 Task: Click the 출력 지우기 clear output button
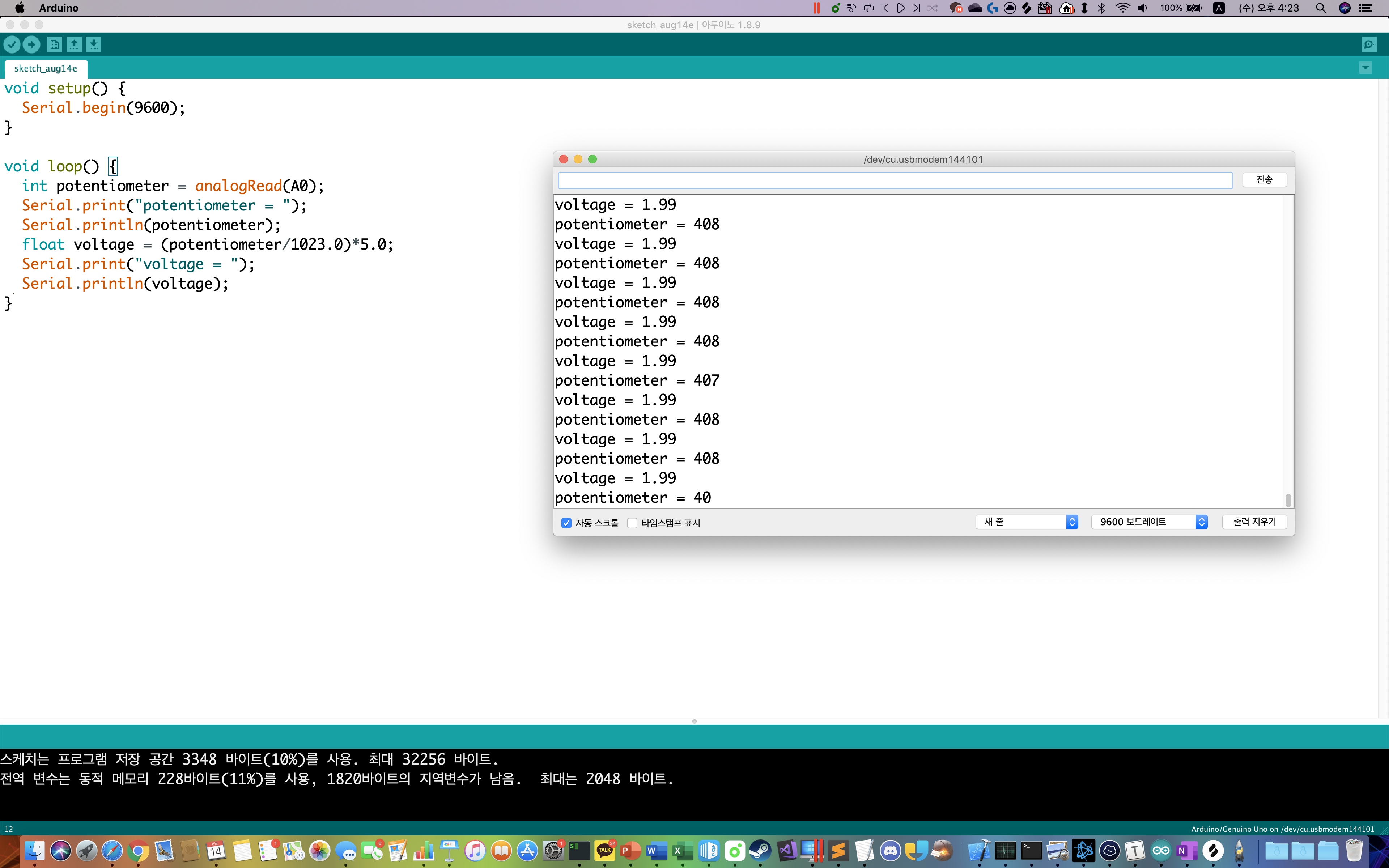[x=1254, y=522]
